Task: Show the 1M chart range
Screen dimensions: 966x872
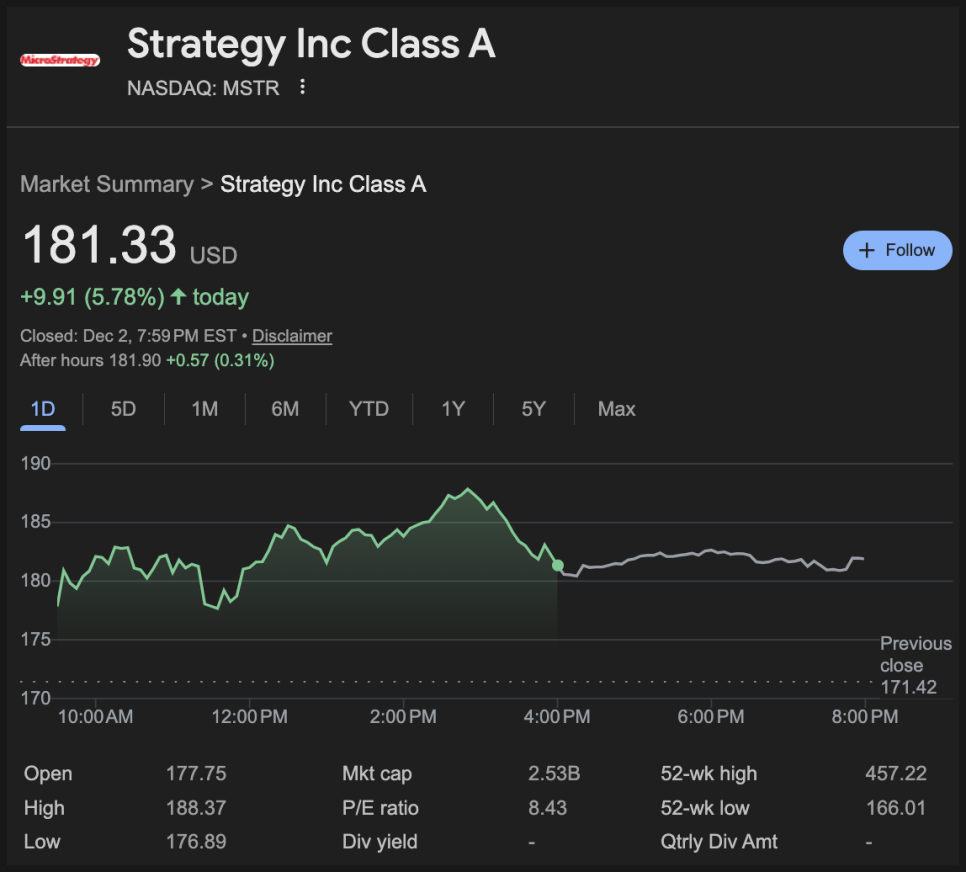Action: [204, 409]
